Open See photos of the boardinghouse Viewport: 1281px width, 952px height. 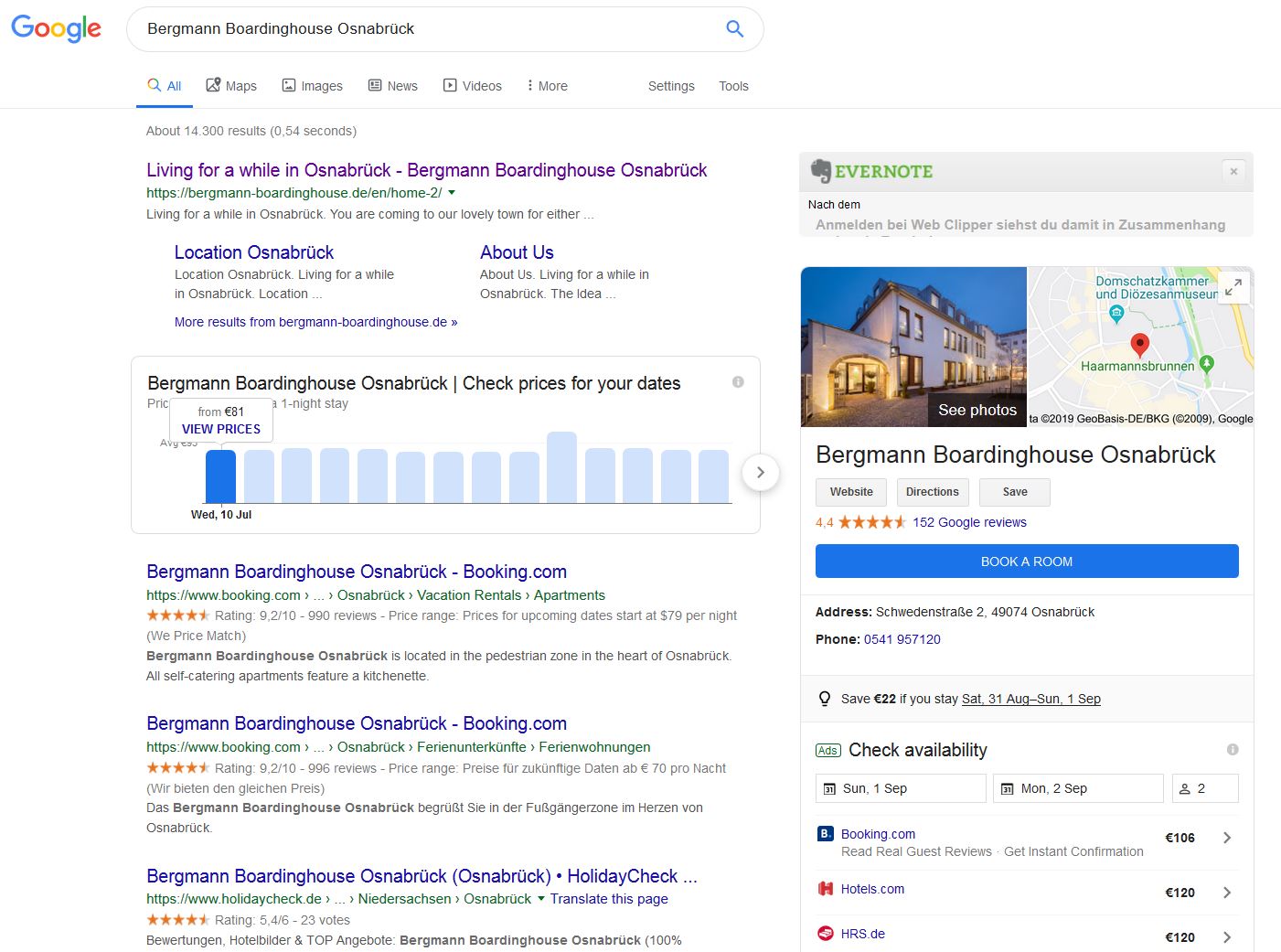[x=977, y=410]
